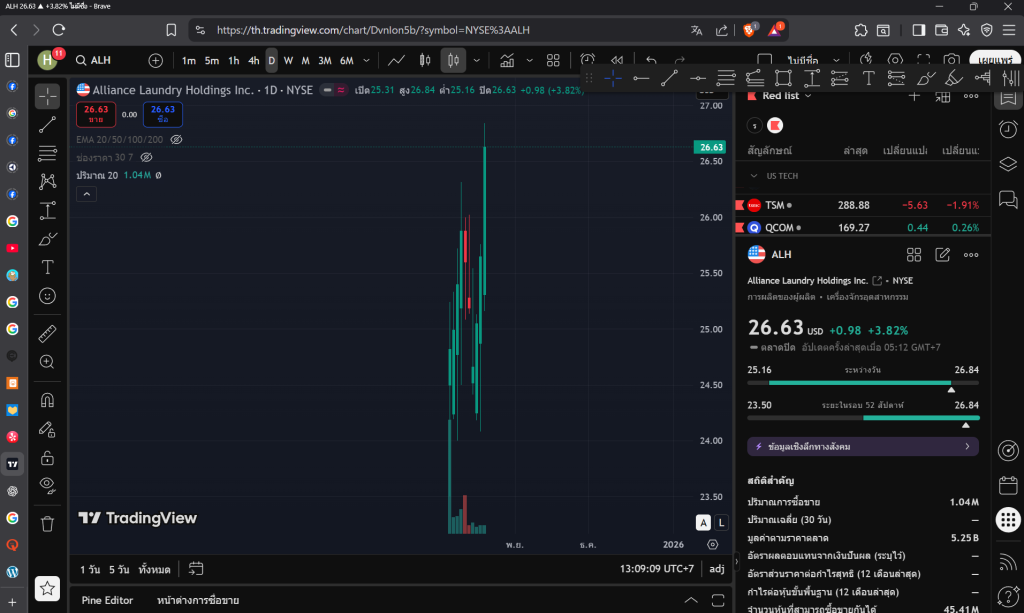Screen dimensions: 1024x613
Task: Open the social insights banner link
Action: pyautogui.click(x=862, y=446)
